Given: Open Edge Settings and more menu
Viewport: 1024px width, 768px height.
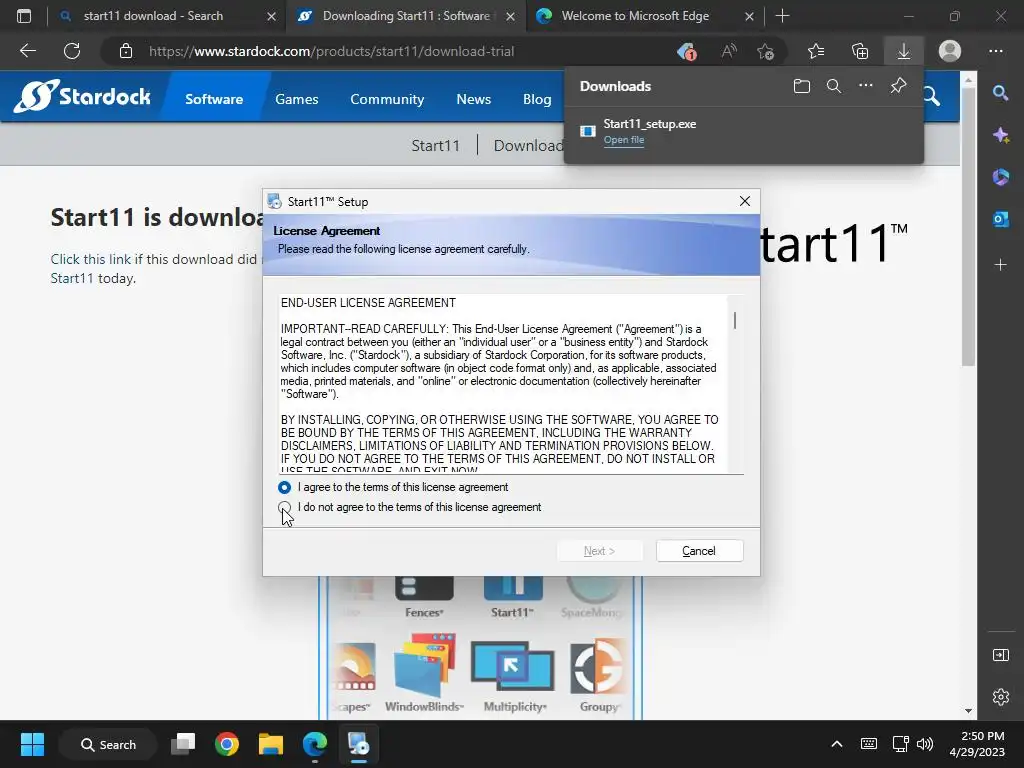Looking at the screenshot, I should (x=996, y=51).
